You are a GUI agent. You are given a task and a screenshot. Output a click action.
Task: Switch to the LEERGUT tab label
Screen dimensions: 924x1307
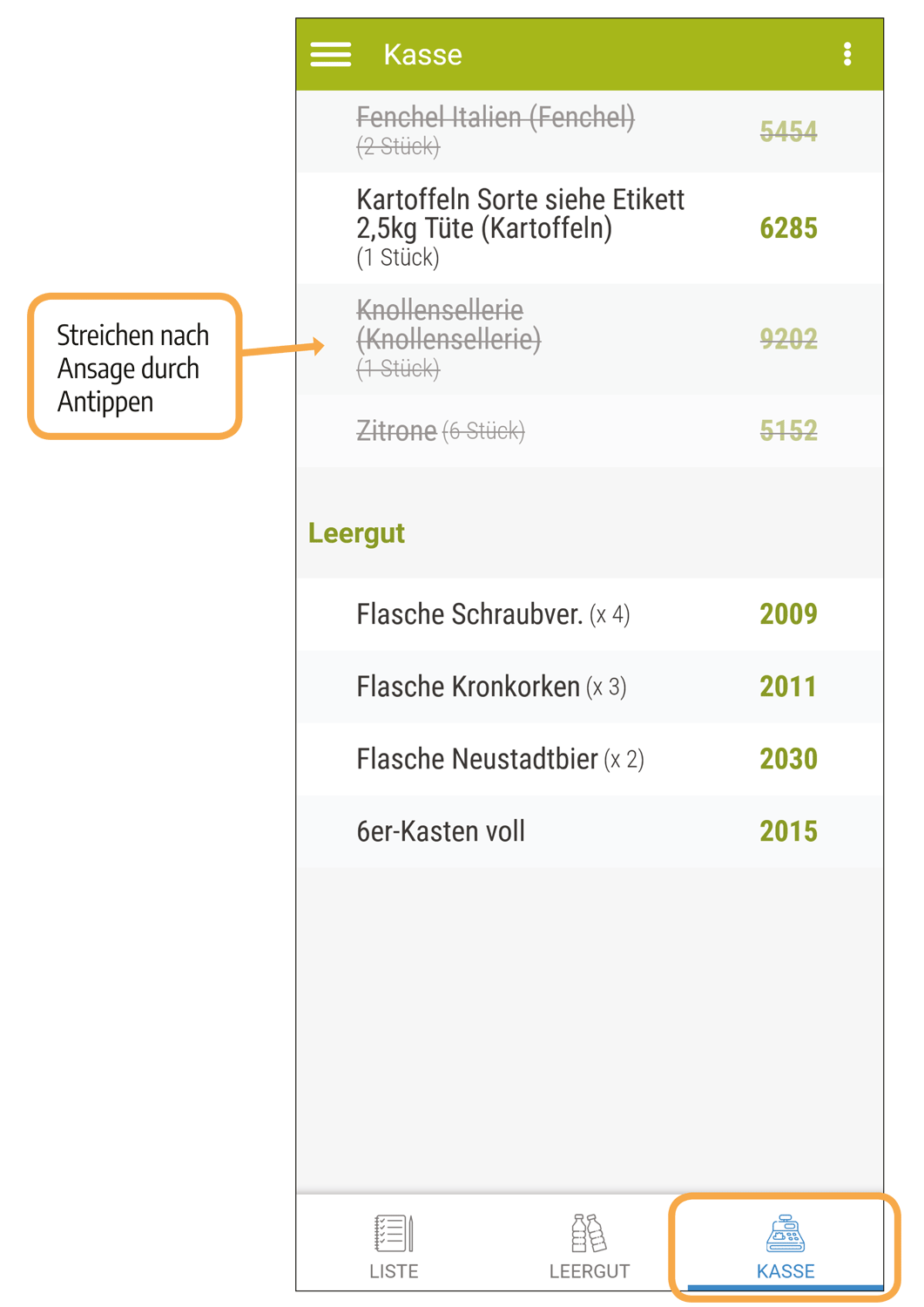click(589, 1271)
